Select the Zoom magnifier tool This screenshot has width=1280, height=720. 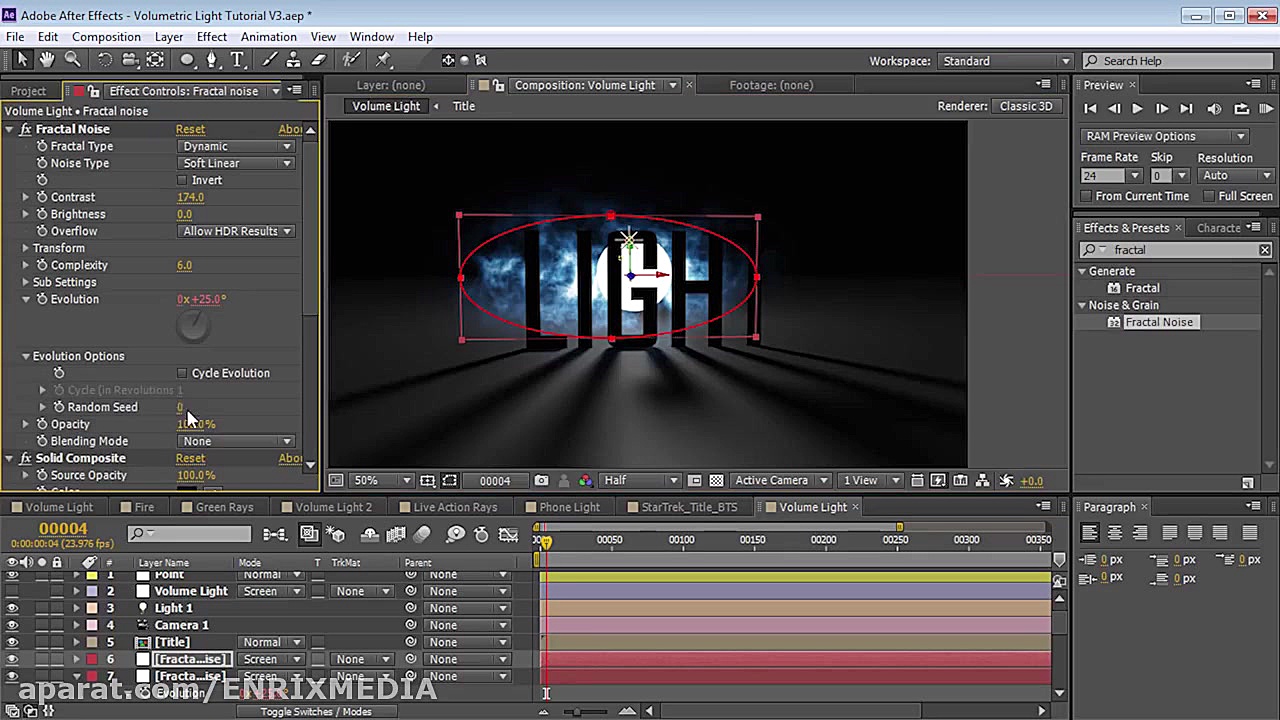[x=72, y=60]
